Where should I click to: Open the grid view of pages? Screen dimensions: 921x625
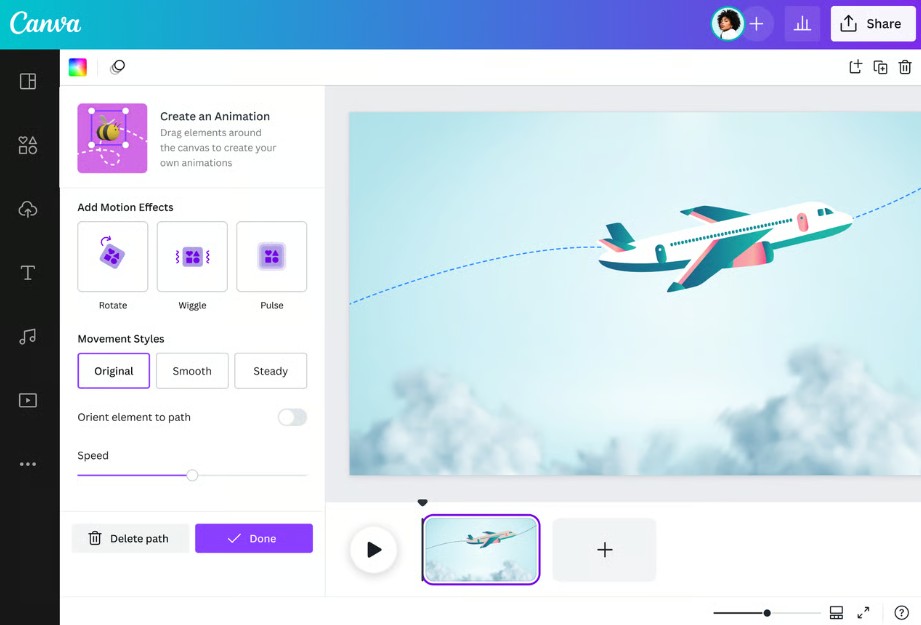pyautogui.click(x=836, y=612)
